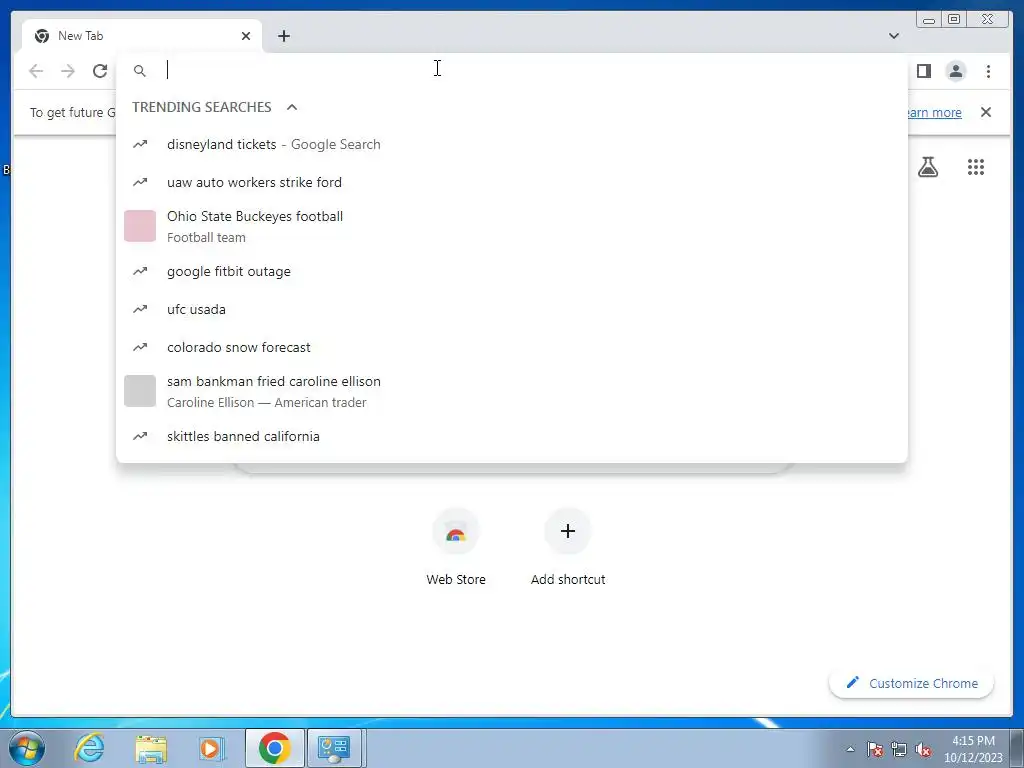This screenshot has width=1024, height=768.
Task: Open Windows Explorer from the taskbar
Action: pos(151,748)
